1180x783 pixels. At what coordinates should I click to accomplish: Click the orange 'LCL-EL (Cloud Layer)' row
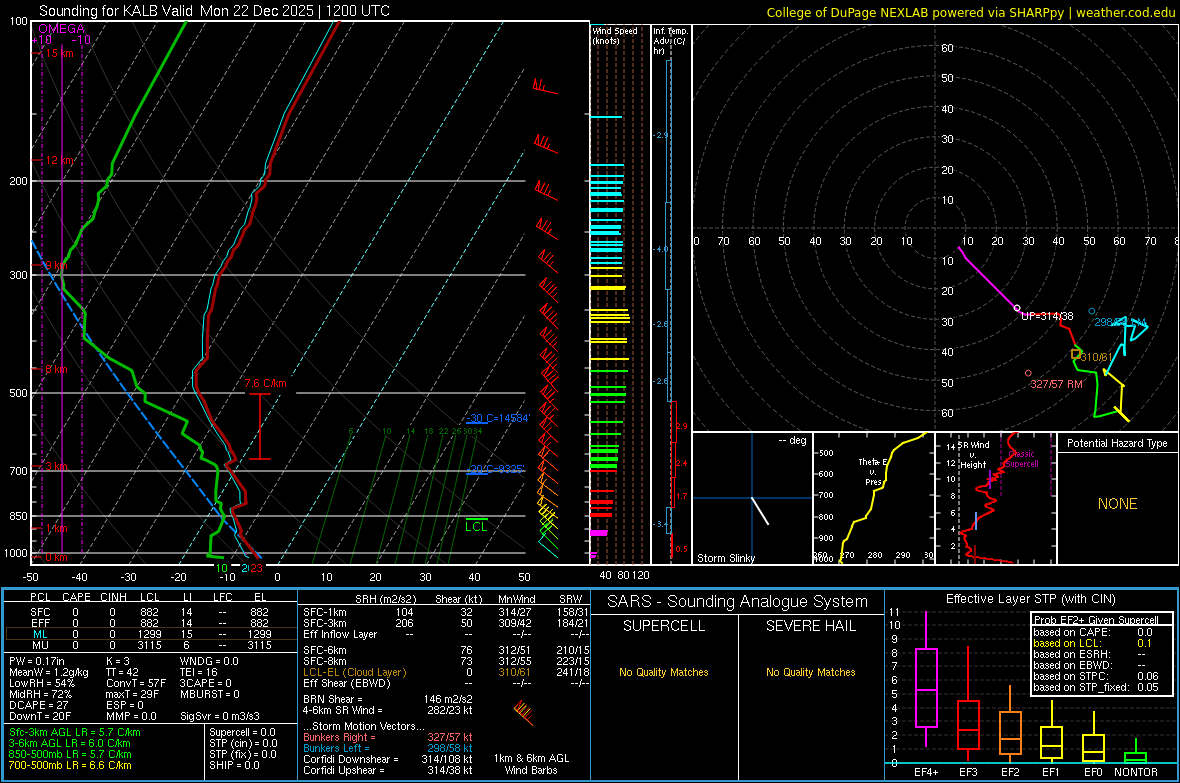pos(446,672)
